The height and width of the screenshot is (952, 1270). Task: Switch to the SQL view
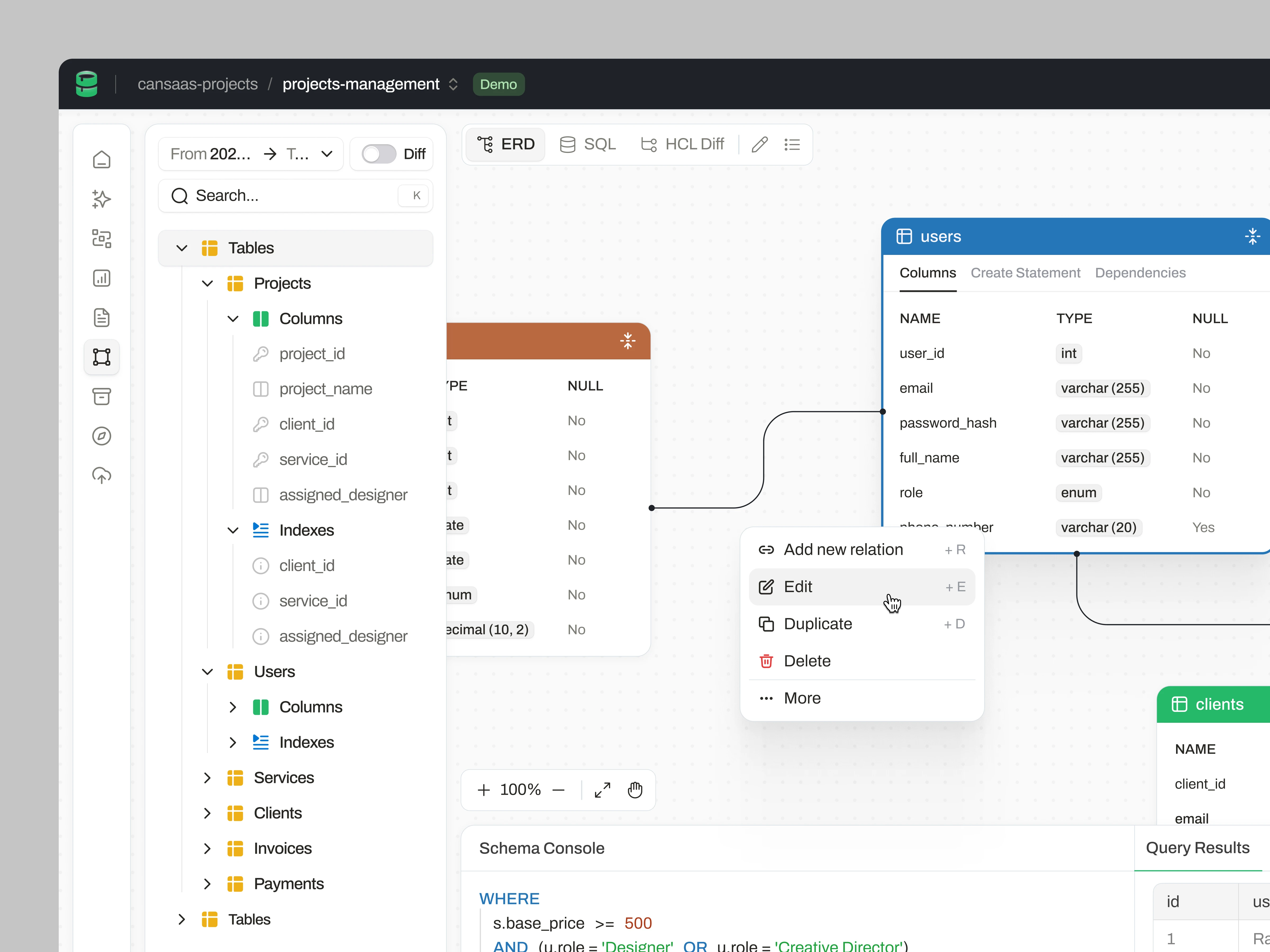(588, 145)
